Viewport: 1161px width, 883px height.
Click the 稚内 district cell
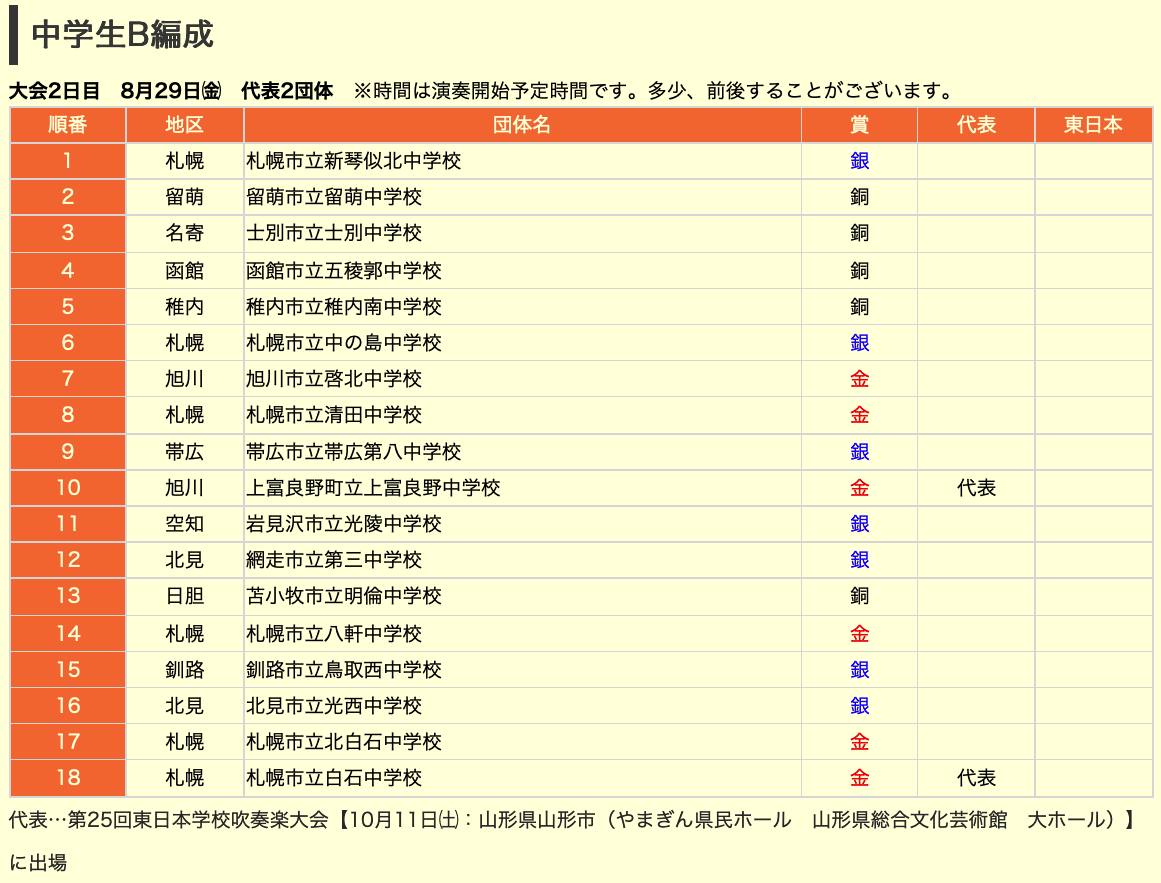pos(184,306)
